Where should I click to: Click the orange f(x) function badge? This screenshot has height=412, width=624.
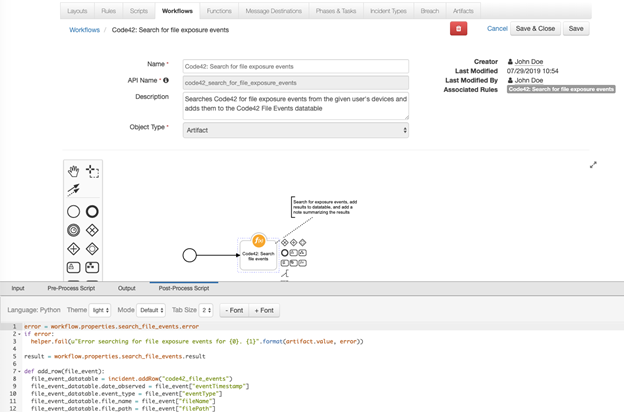[259, 241]
